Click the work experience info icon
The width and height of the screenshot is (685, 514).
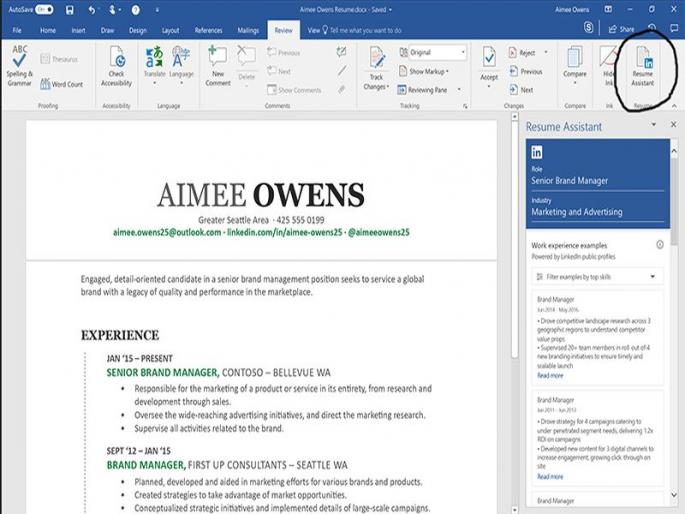tap(660, 245)
